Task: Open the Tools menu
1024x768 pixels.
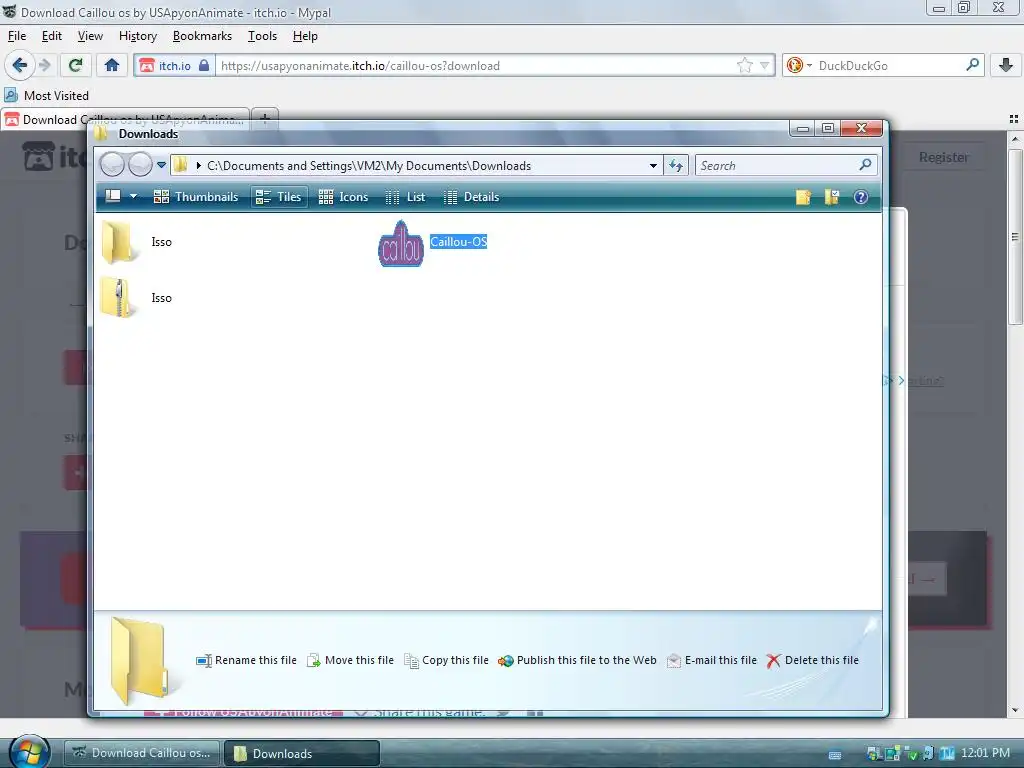Action: pos(262,36)
